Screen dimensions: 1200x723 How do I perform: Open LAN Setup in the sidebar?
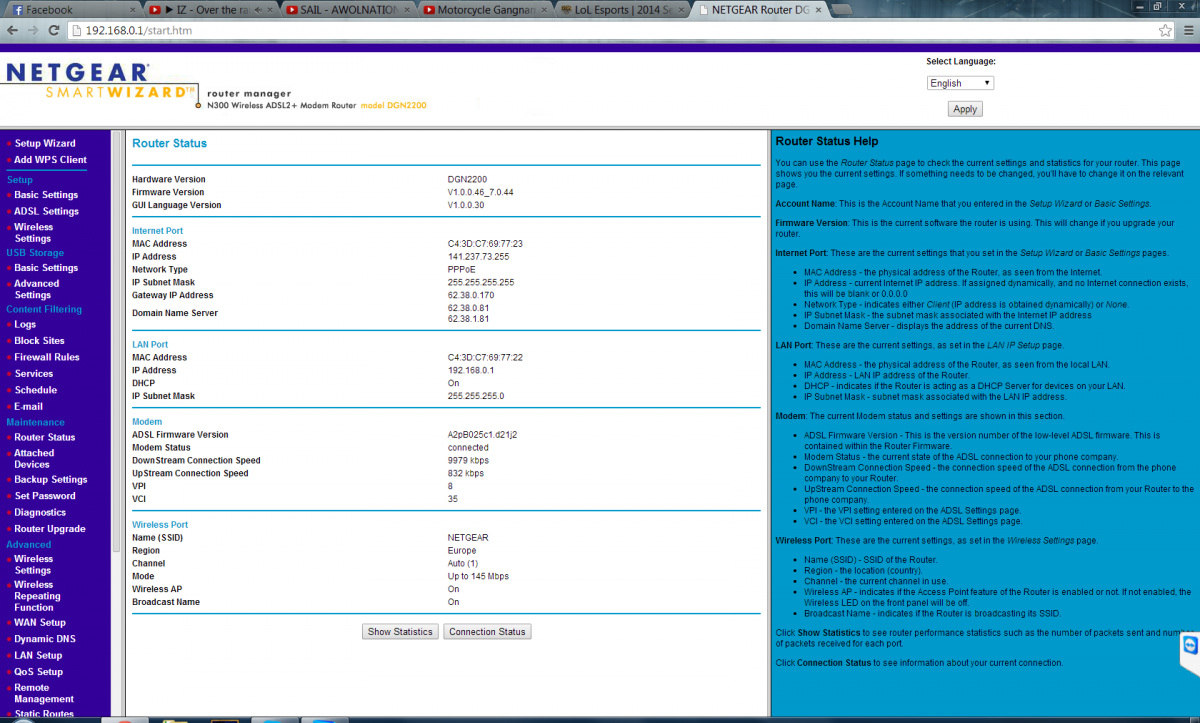point(38,656)
